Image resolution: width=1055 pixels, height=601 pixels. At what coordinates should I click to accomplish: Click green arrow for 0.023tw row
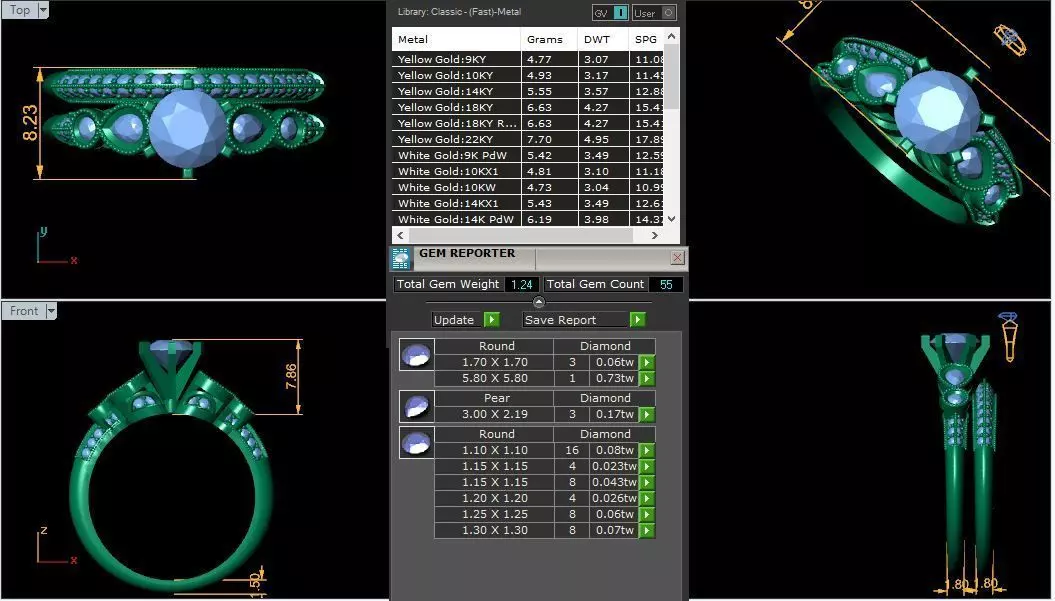tap(647, 466)
